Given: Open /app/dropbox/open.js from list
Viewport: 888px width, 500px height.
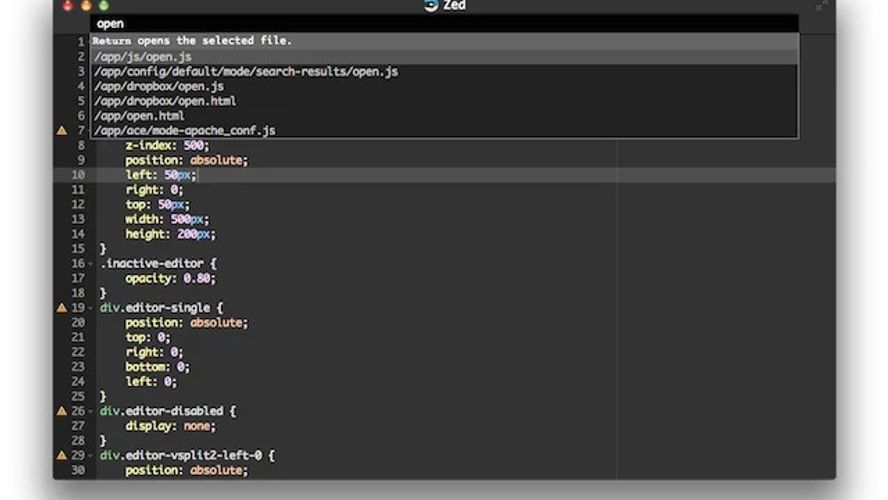Looking at the screenshot, I should click(x=444, y=86).
